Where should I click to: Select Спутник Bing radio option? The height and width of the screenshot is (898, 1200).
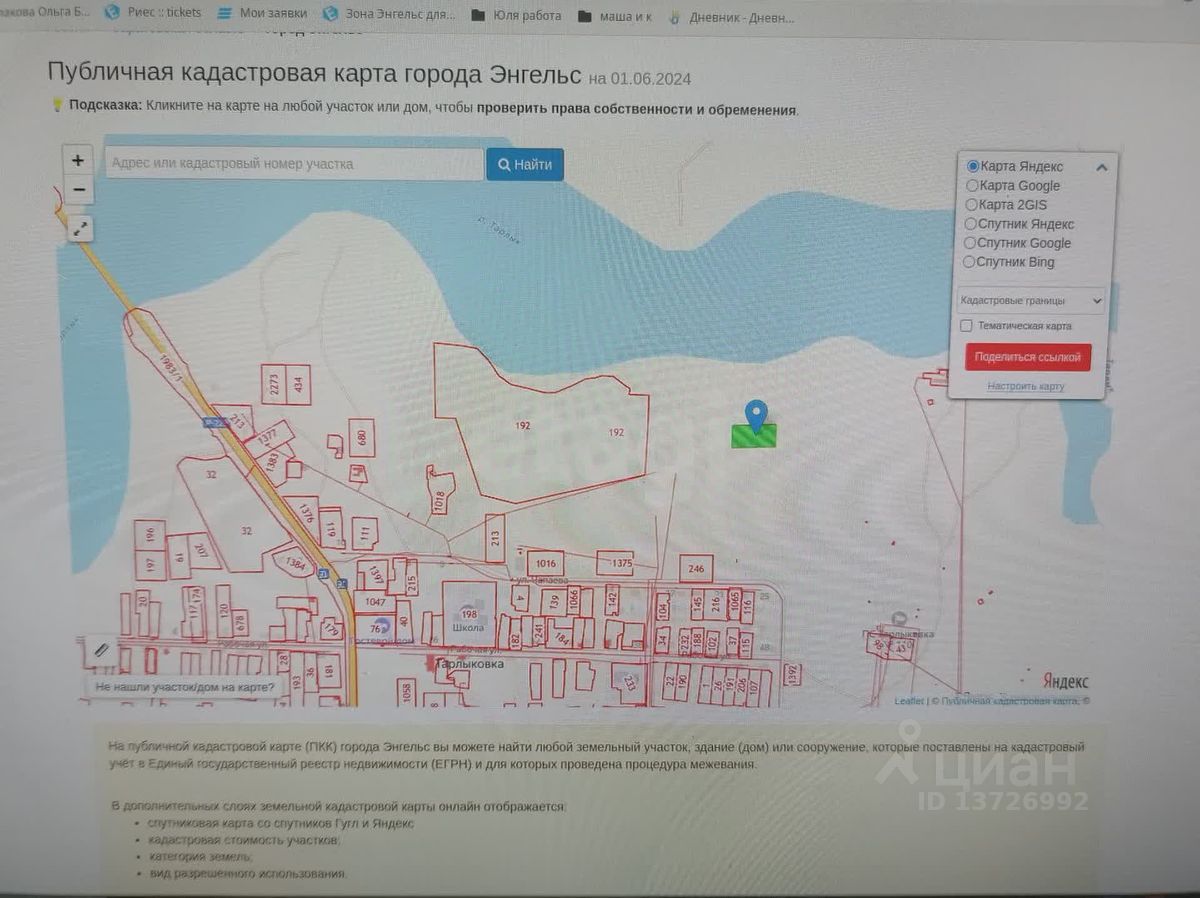[969, 262]
